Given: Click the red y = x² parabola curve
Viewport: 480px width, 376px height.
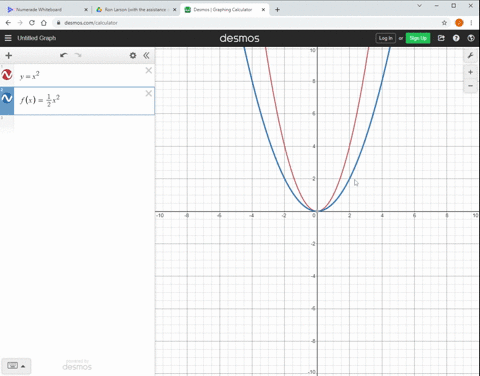Looking at the screenshot, I should [x=350, y=147].
